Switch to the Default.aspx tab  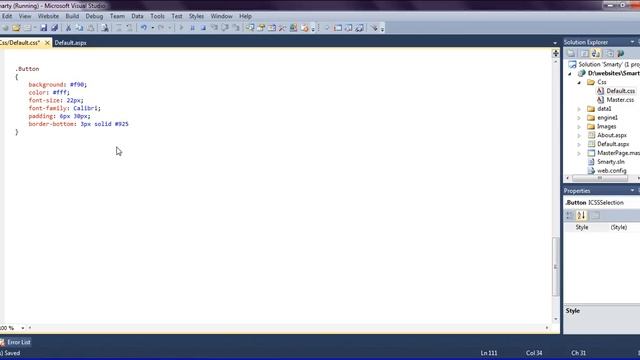(70, 42)
